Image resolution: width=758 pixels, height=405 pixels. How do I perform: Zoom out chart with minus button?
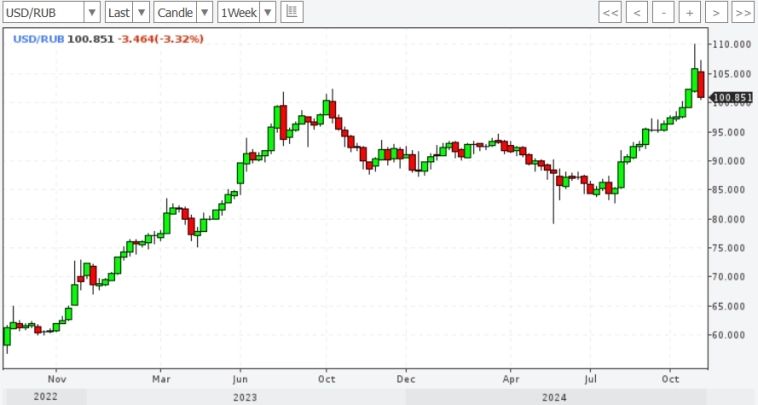663,13
